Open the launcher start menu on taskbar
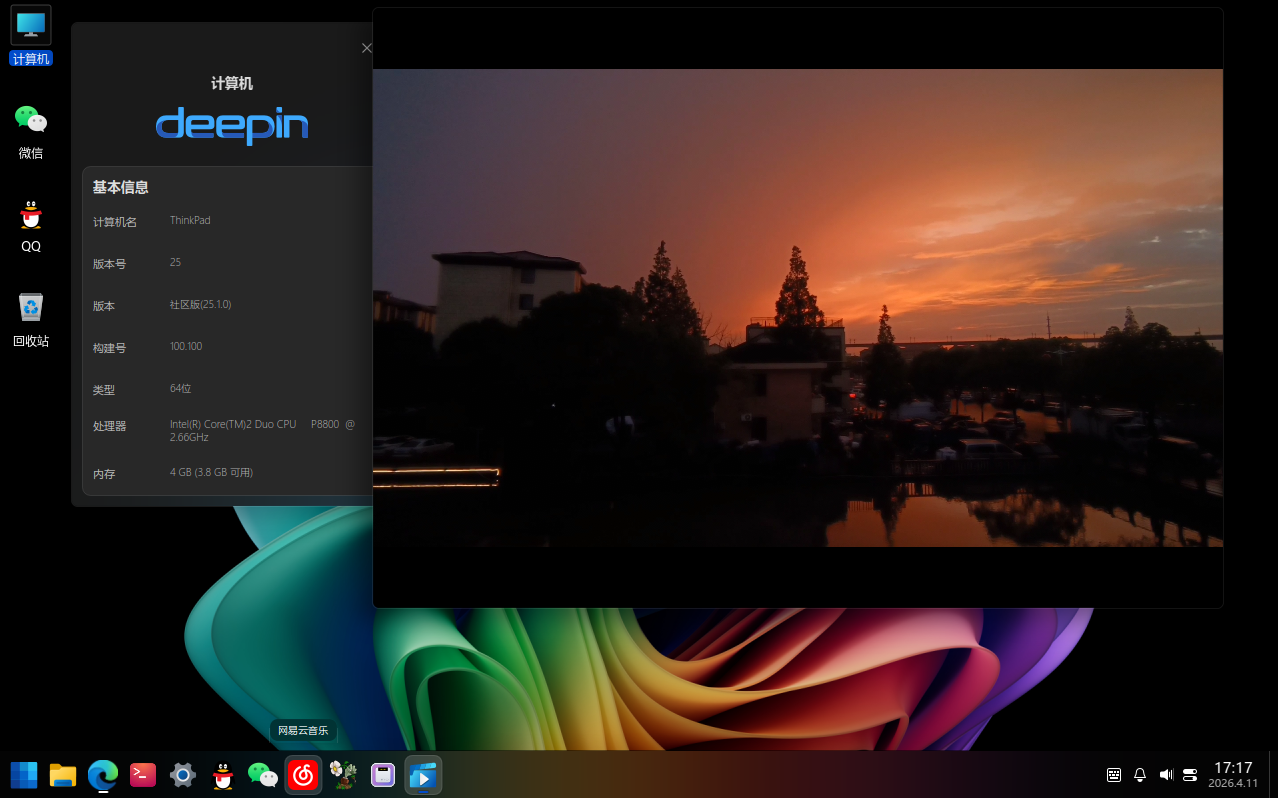The width and height of the screenshot is (1278, 798). pos(24,775)
